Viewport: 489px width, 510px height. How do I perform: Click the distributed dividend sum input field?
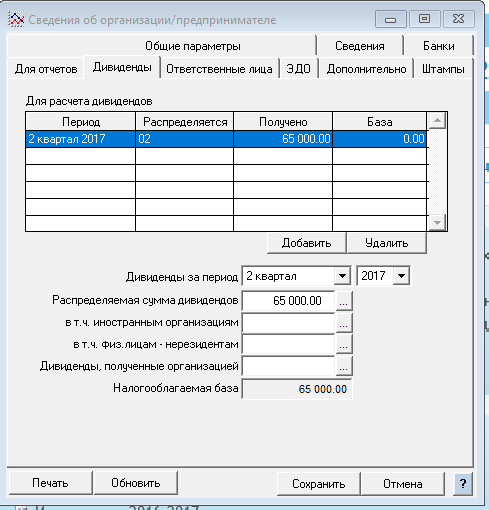click(x=288, y=301)
